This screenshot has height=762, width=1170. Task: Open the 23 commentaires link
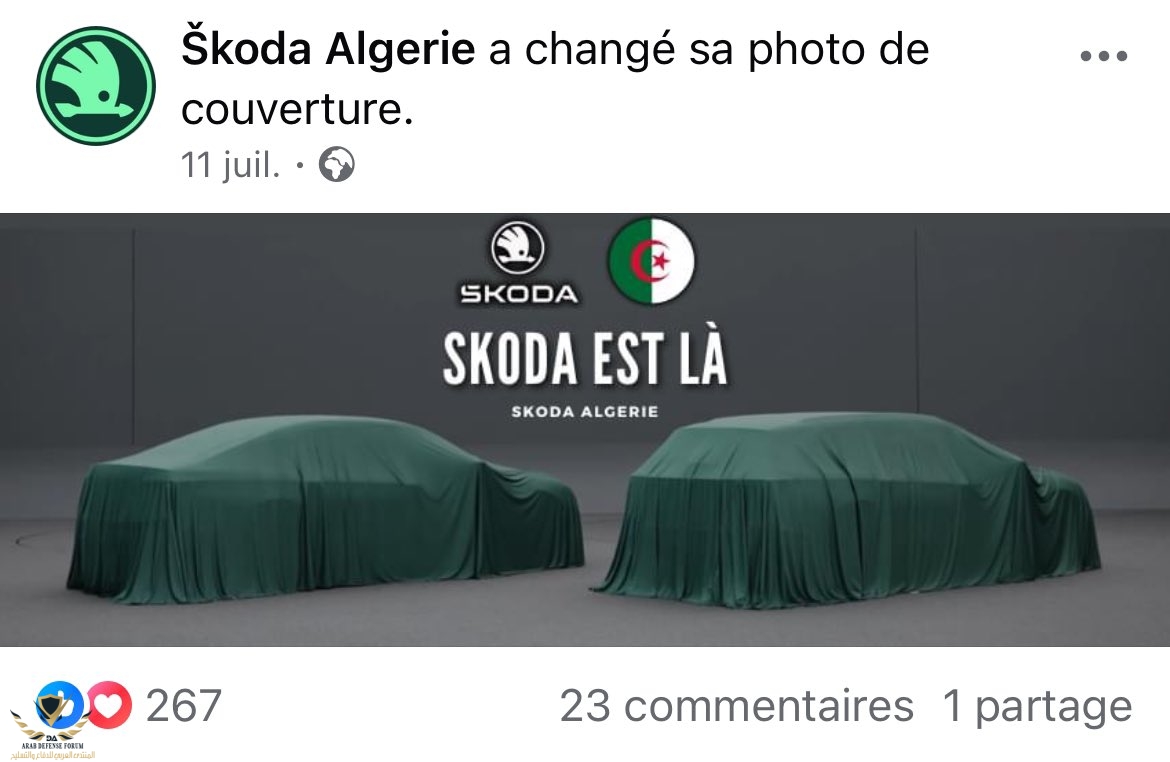pyautogui.click(x=736, y=706)
